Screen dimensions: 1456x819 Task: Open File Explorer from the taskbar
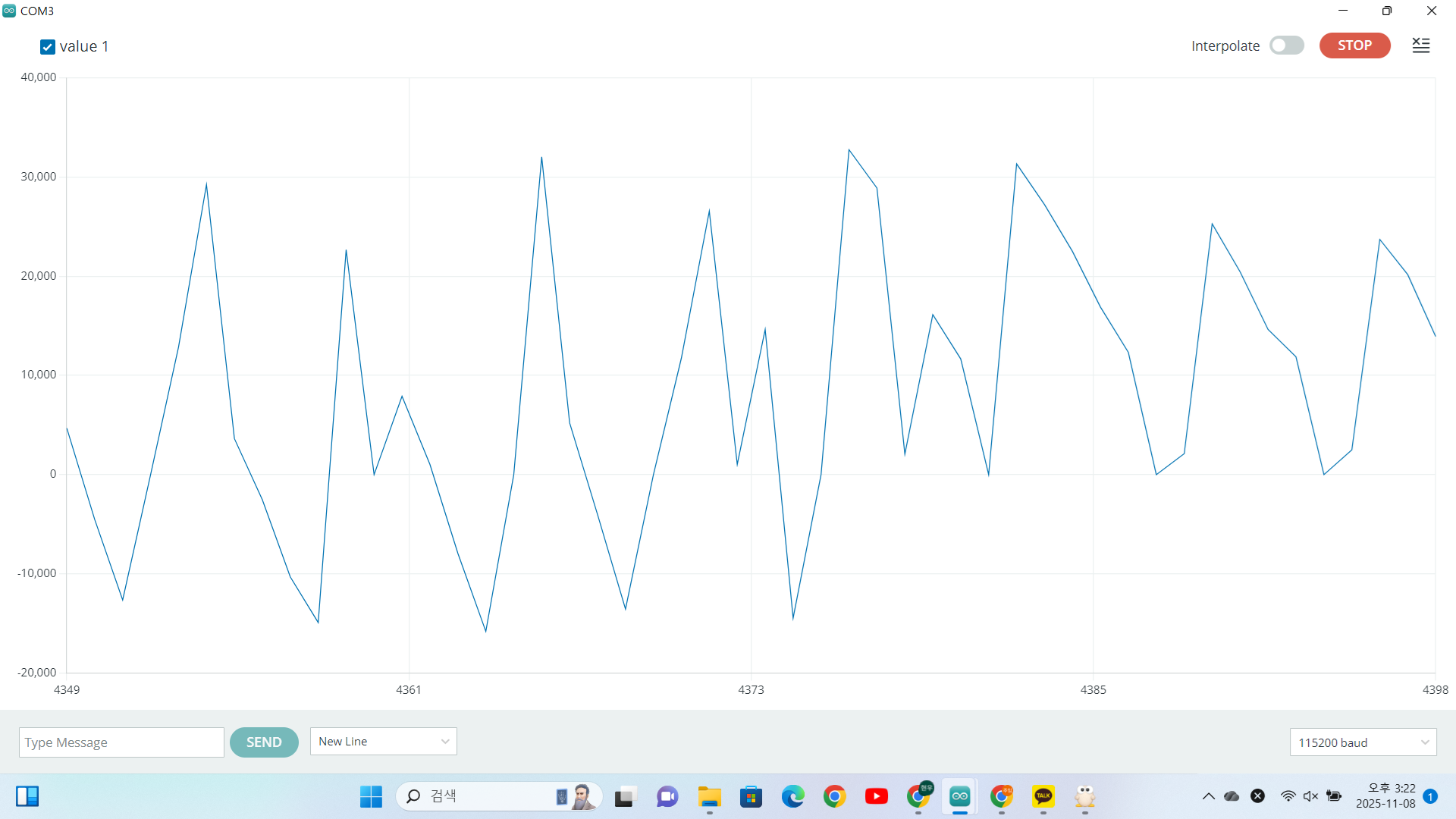click(x=710, y=796)
